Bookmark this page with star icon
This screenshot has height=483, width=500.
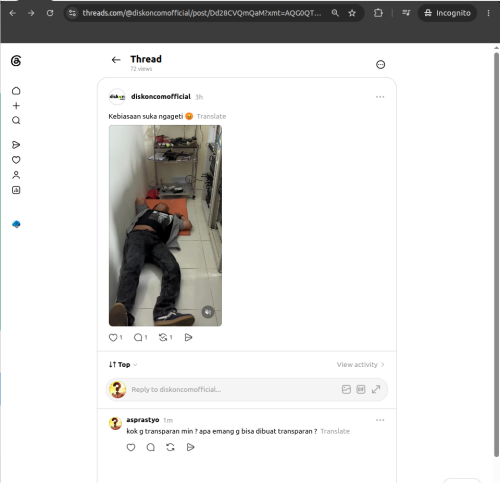click(352, 13)
